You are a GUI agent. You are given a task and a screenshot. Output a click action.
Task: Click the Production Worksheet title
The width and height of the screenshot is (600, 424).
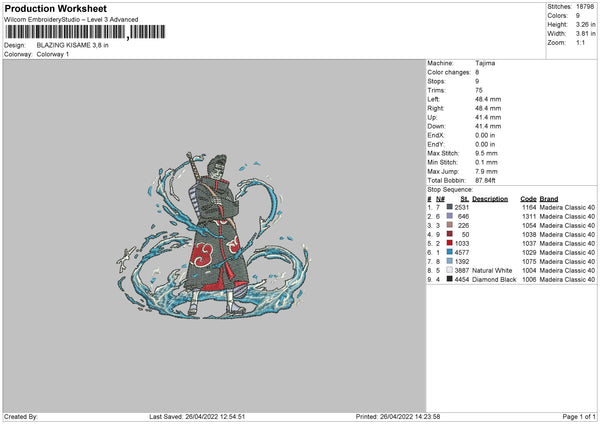point(55,8)
